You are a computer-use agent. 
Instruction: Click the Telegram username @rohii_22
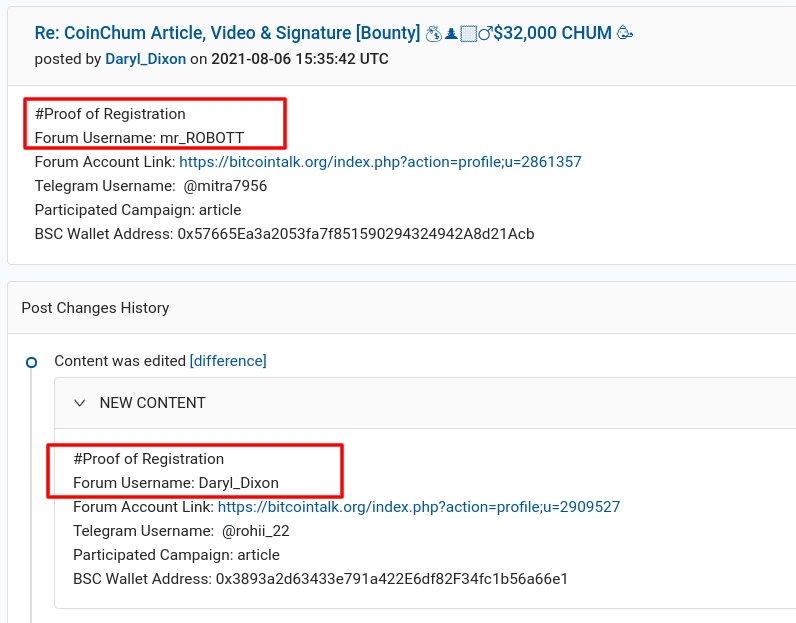(255, 531)
